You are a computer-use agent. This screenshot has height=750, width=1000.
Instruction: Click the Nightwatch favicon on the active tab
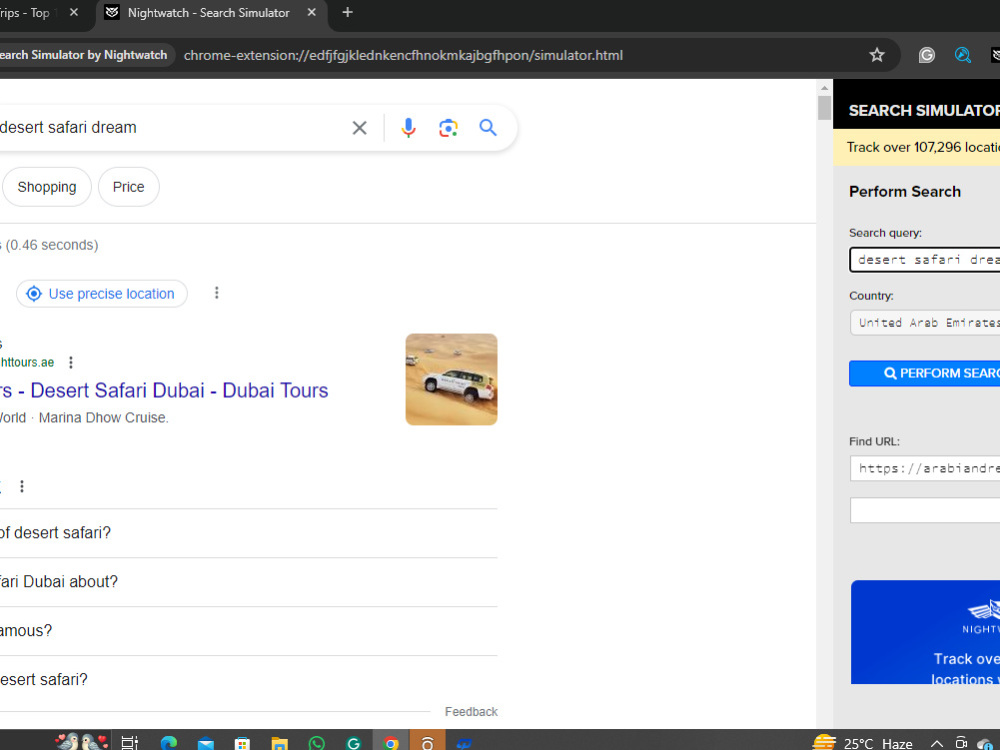click(x=112, y=13)
